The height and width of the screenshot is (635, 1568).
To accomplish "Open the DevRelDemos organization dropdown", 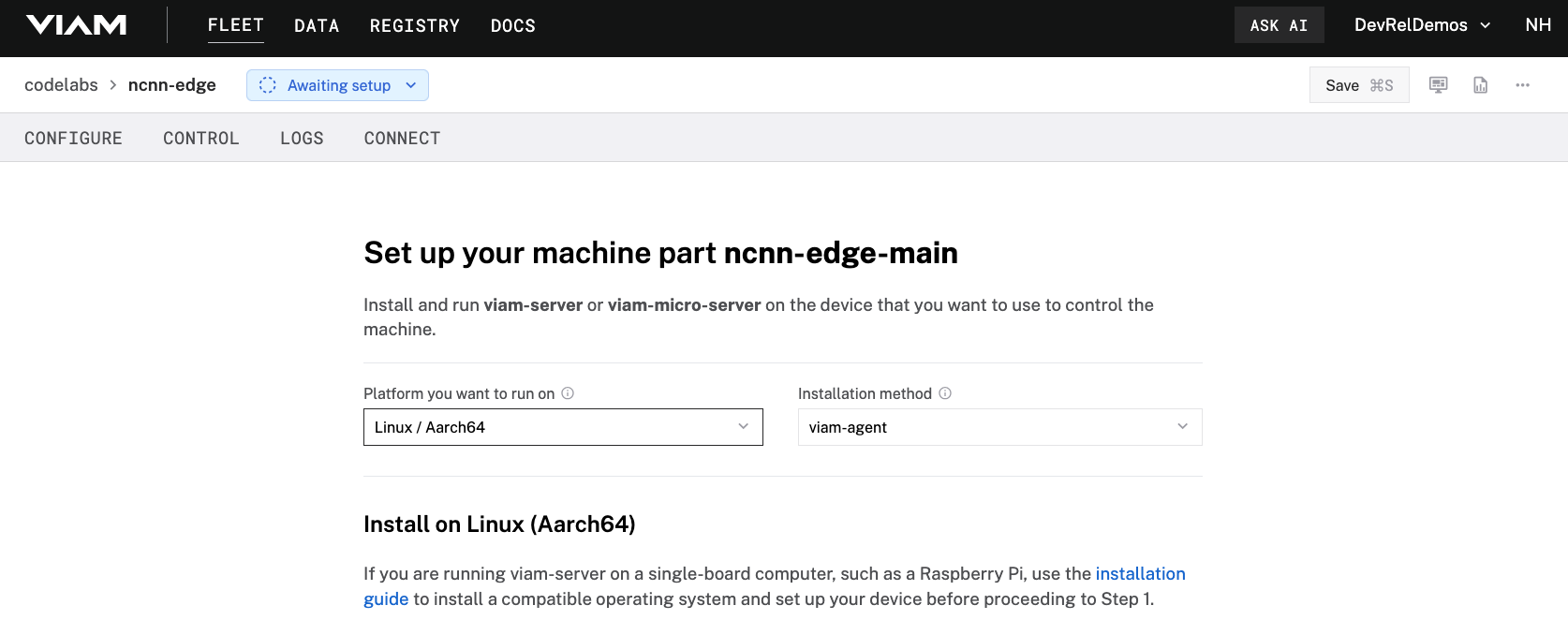I will coord(1422,25).
